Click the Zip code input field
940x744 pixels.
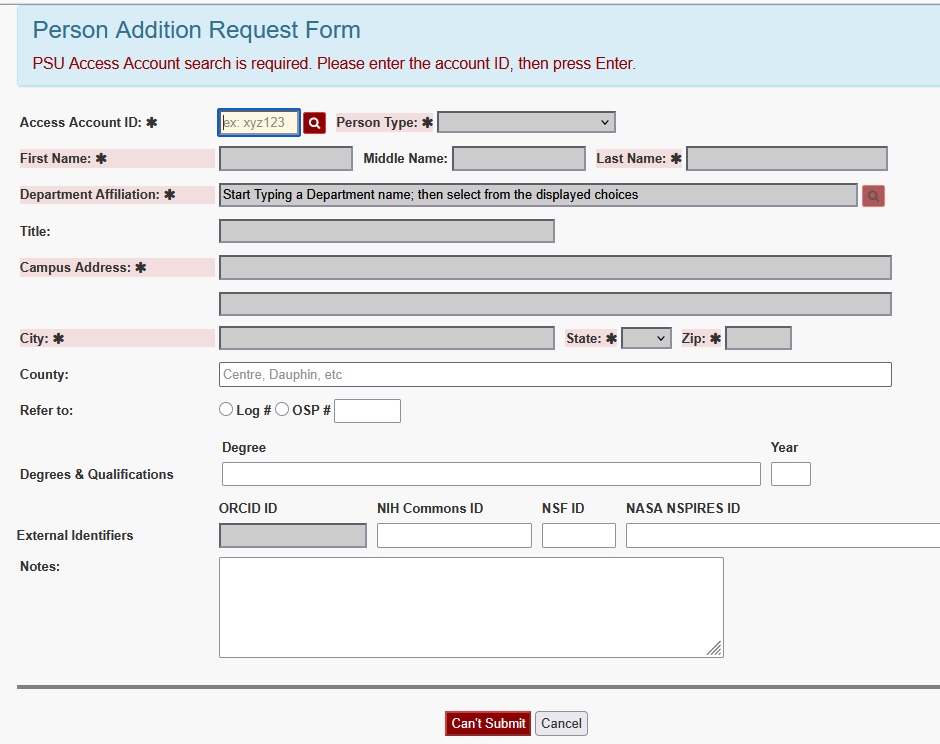(758, 337)
